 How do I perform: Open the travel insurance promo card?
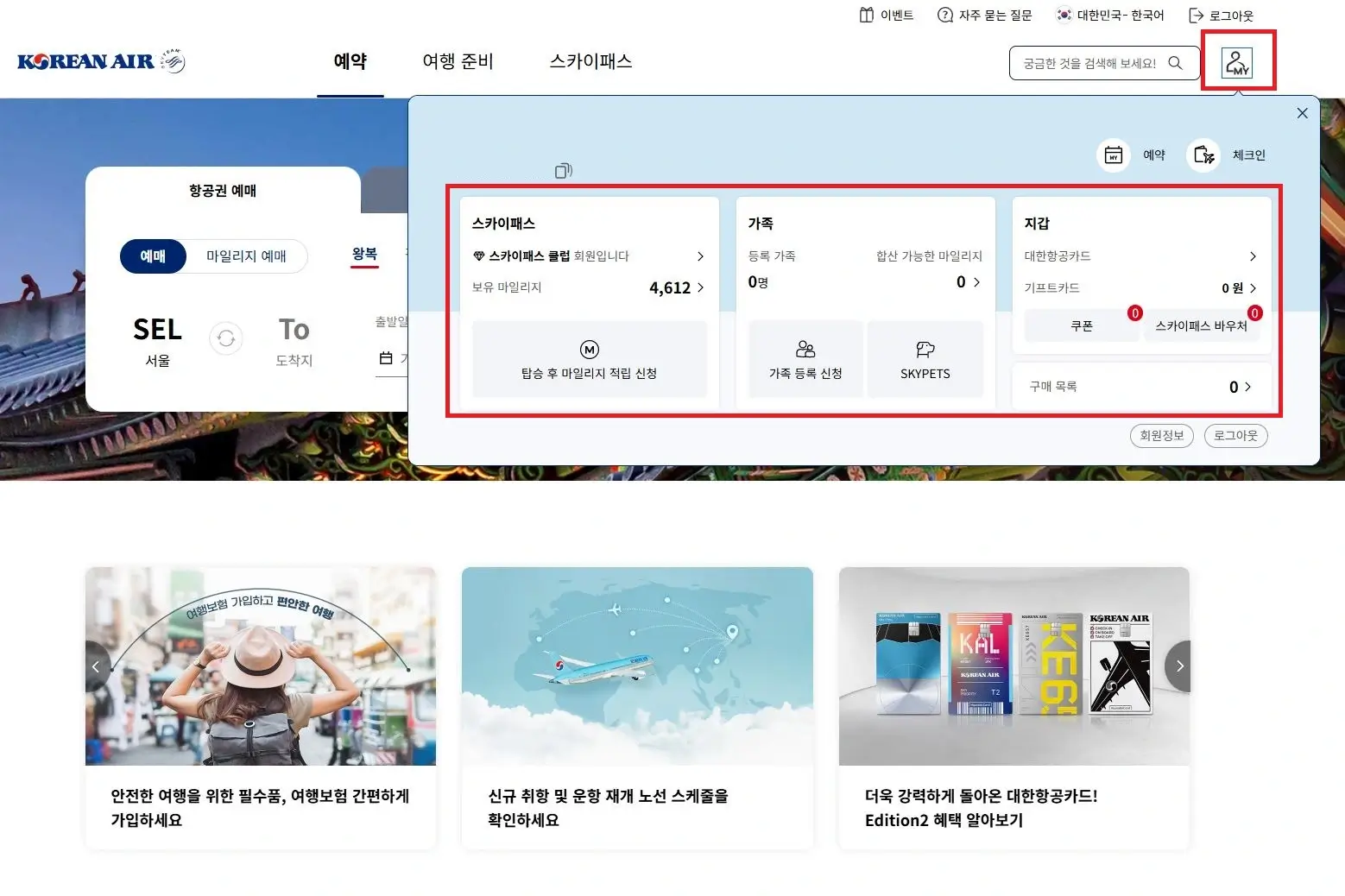pyautogui.click(x=261, y=708)
